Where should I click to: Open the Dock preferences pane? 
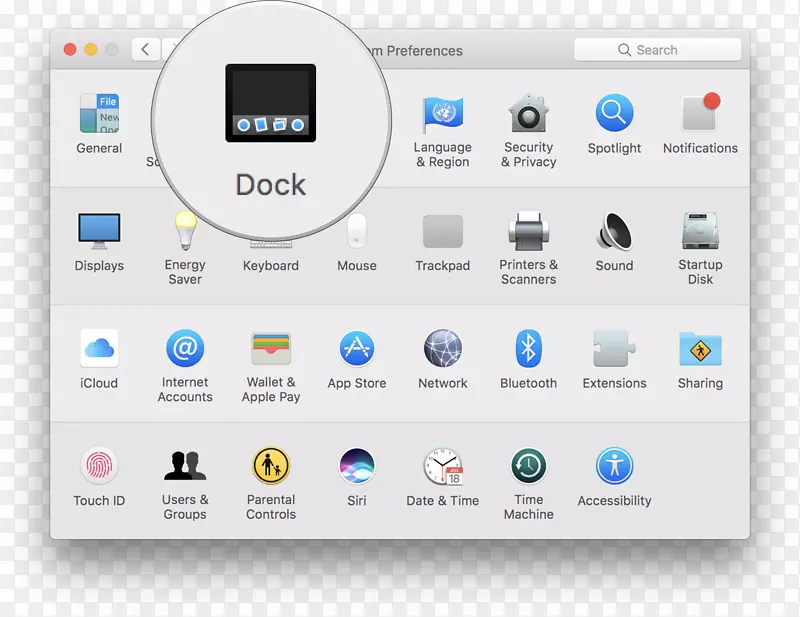270,105
